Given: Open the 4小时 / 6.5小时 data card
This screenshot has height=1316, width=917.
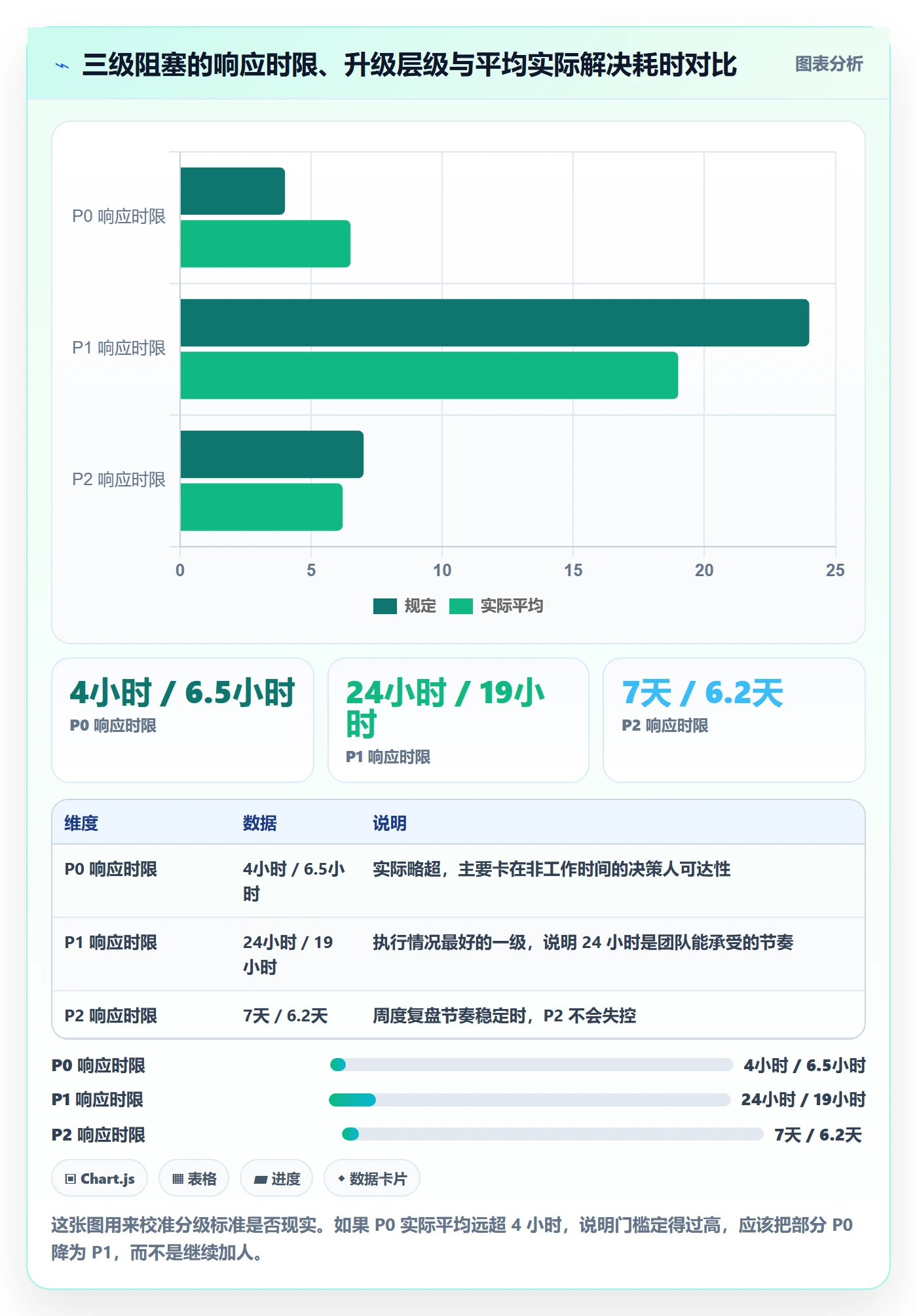Looking at the screenshot, I should [183, 720].
